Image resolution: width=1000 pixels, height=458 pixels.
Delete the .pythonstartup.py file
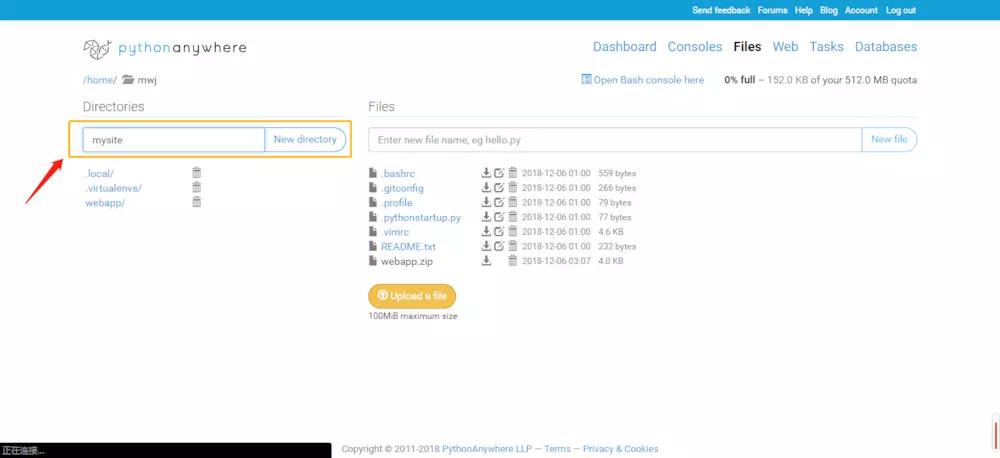pyautogui.click(x=512, y=217)
